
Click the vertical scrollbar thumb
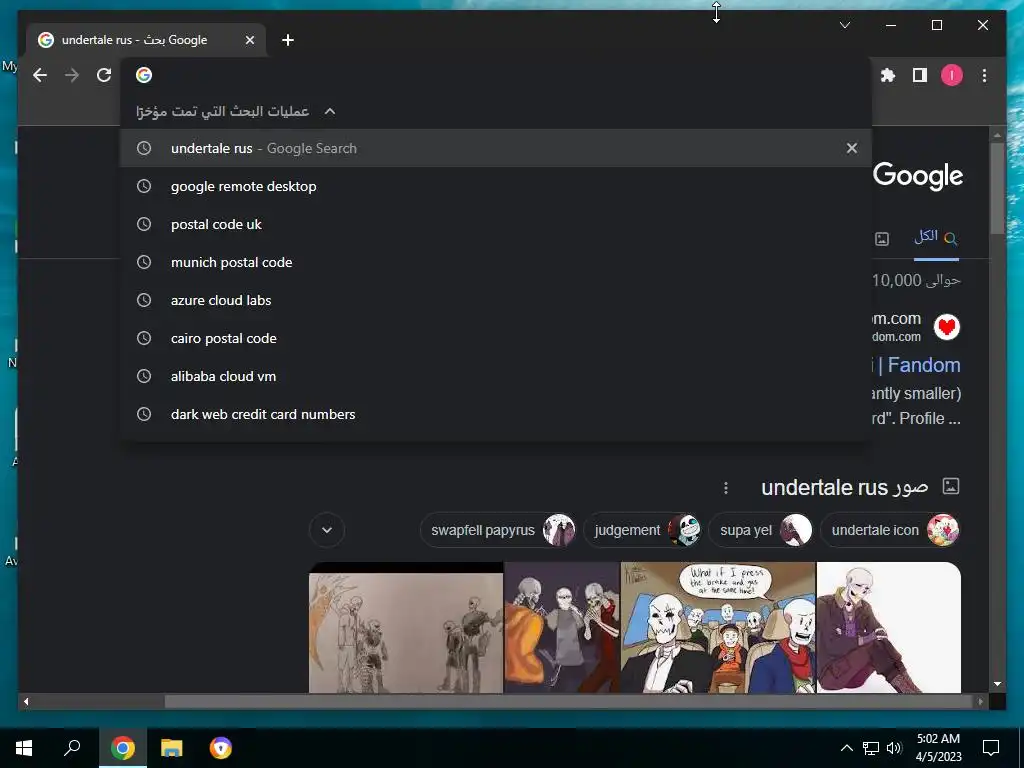click(x=997, y=188)
